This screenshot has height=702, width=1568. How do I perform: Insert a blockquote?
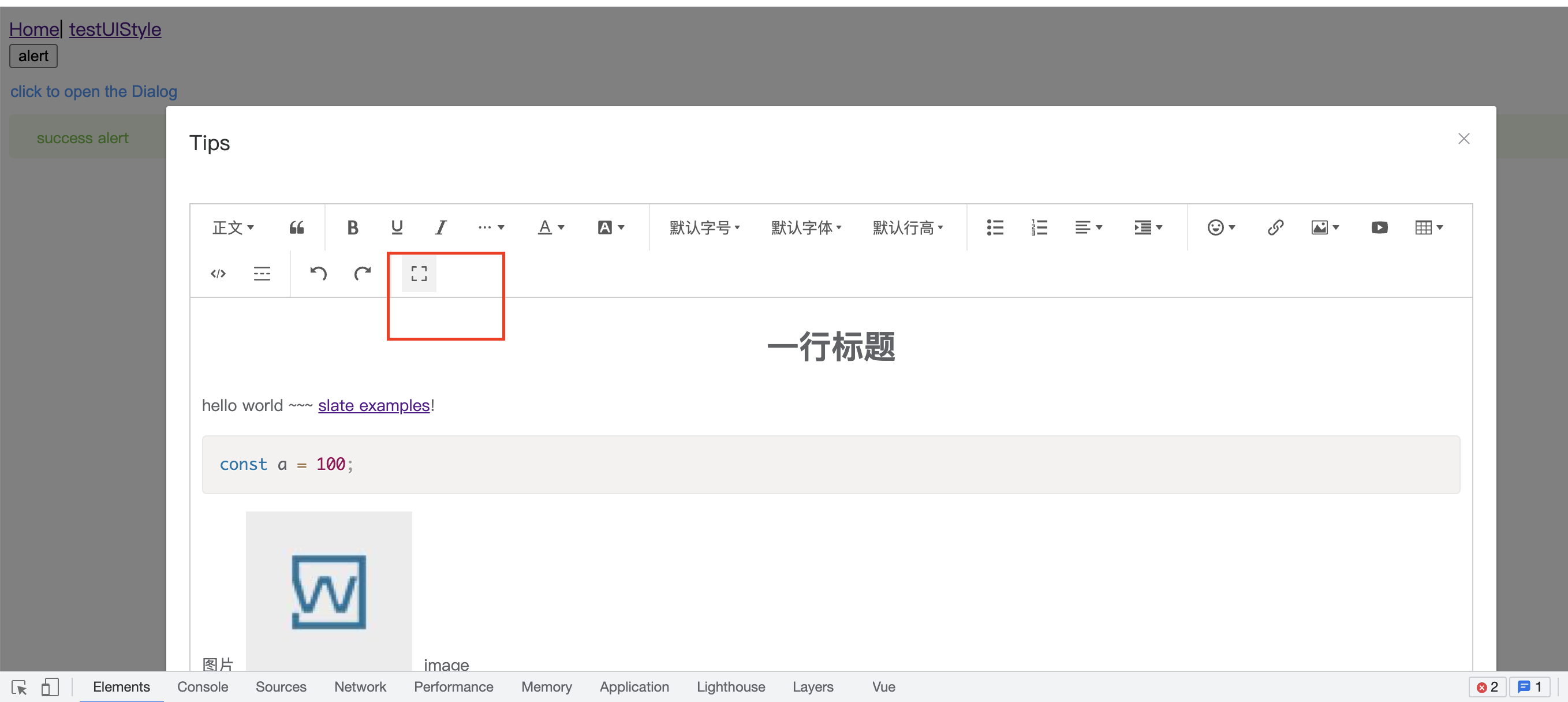(x=296, y=227)
